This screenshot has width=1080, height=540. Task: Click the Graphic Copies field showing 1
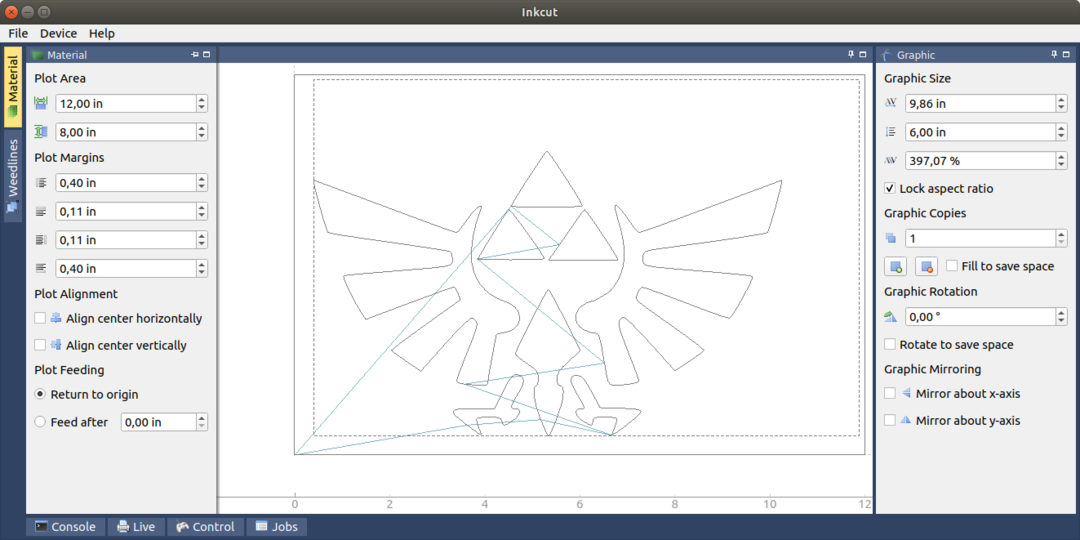pos(981,238)
